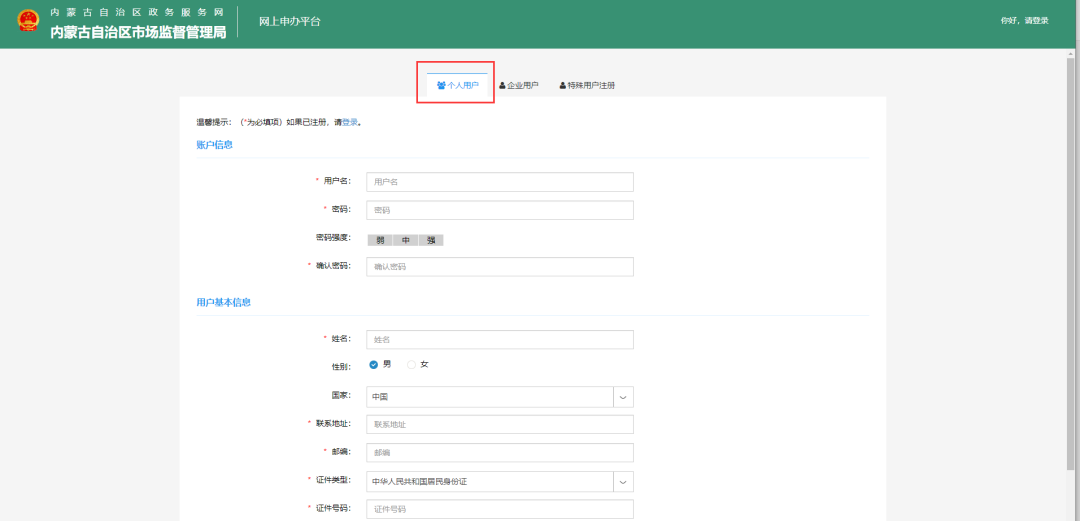Click 网上申办平台 in the header

coord(289,21)
